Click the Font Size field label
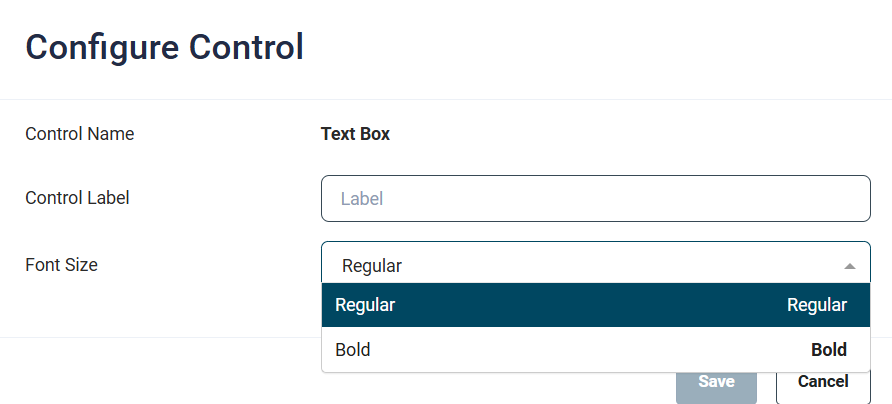Screen dimensions: 892x404 [61, 265]
